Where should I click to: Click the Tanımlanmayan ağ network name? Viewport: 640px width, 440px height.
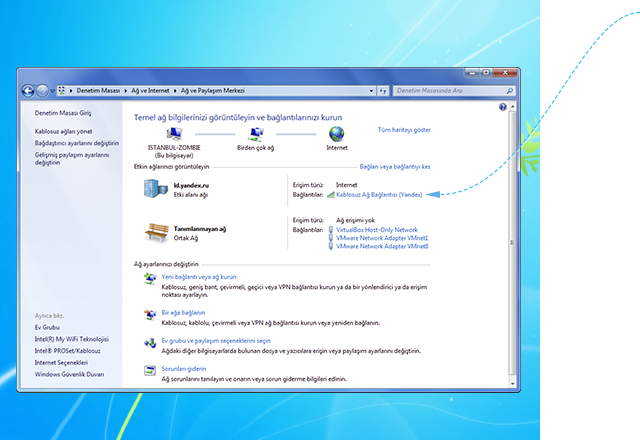point(200,229)
